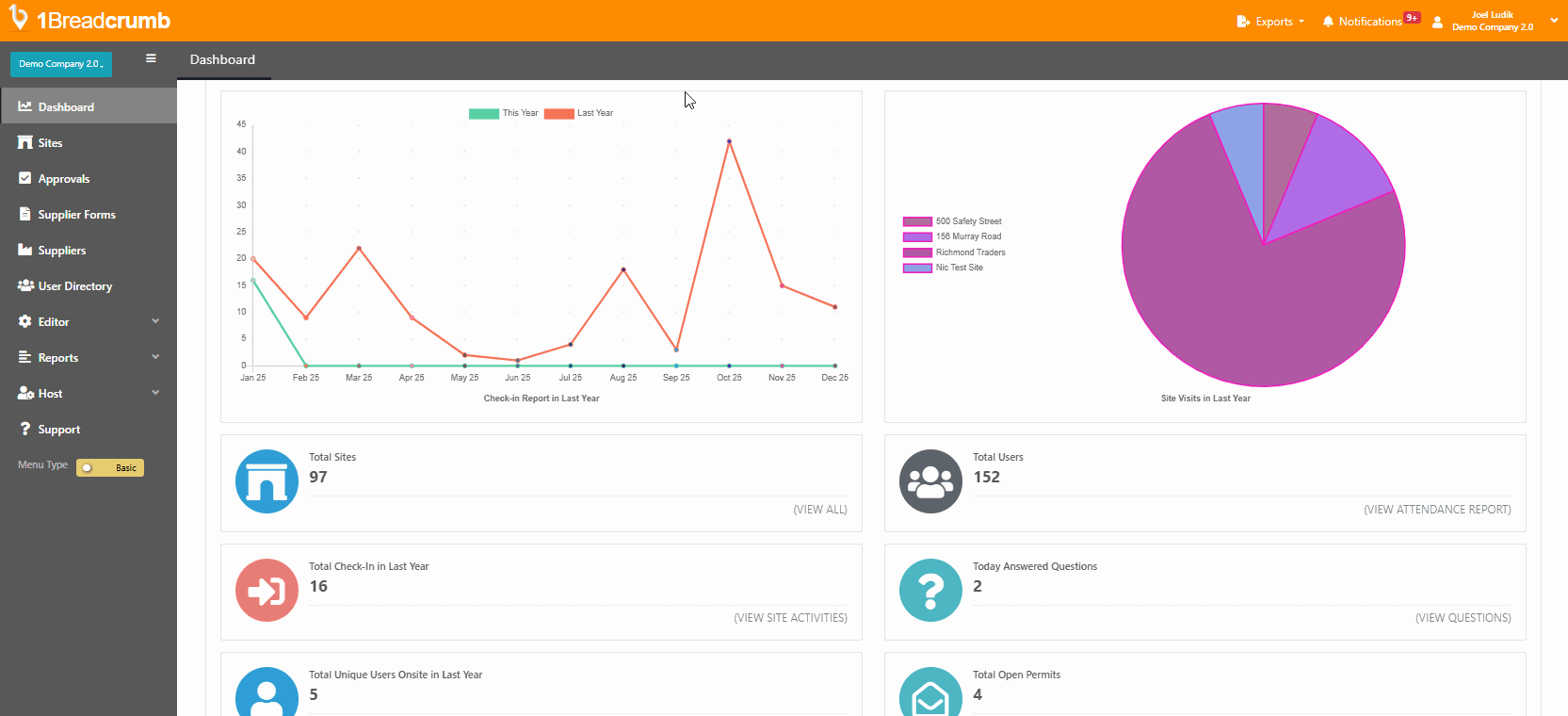Click the notifications bell icon
This screenshot has height=716, width=1568.
pos(1328,22)
